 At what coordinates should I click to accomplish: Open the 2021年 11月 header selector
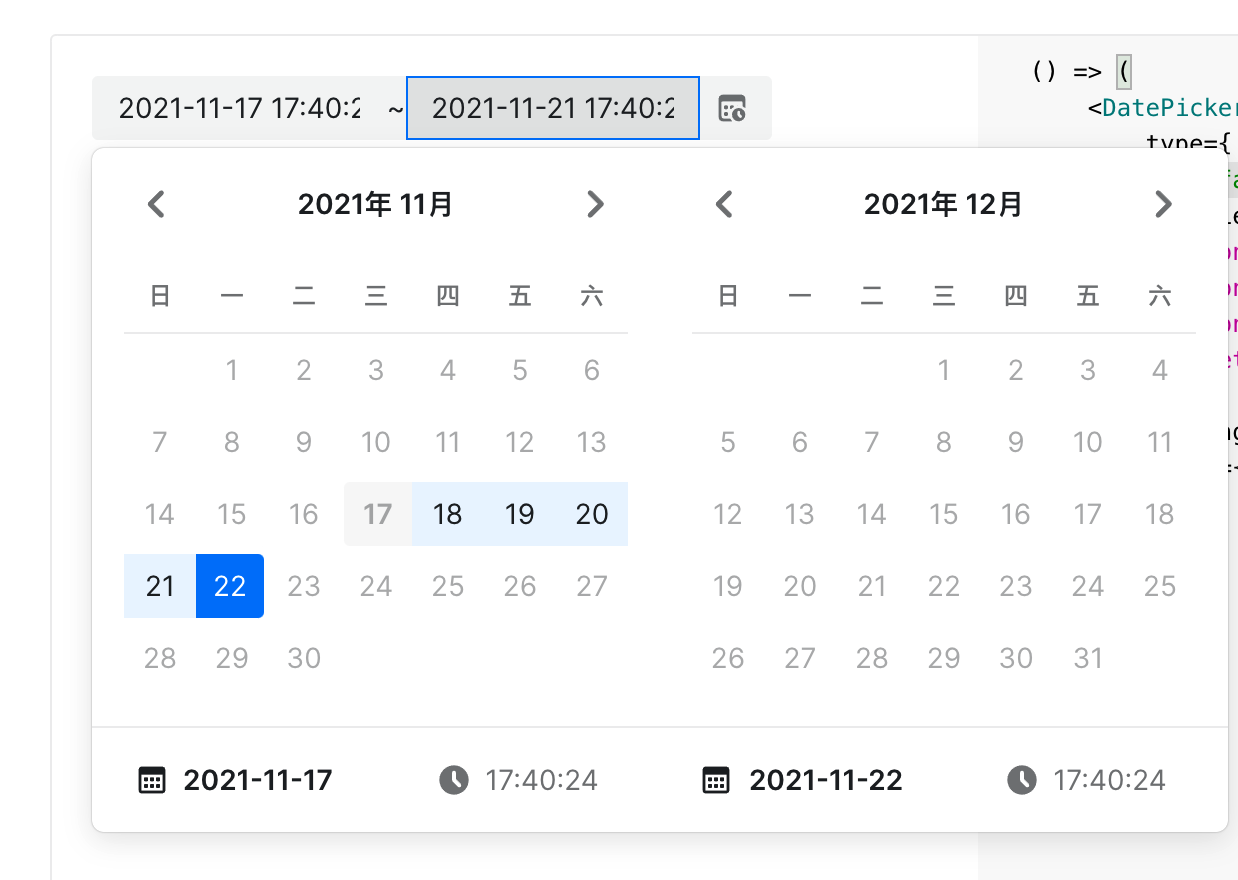tap(375, 204)
